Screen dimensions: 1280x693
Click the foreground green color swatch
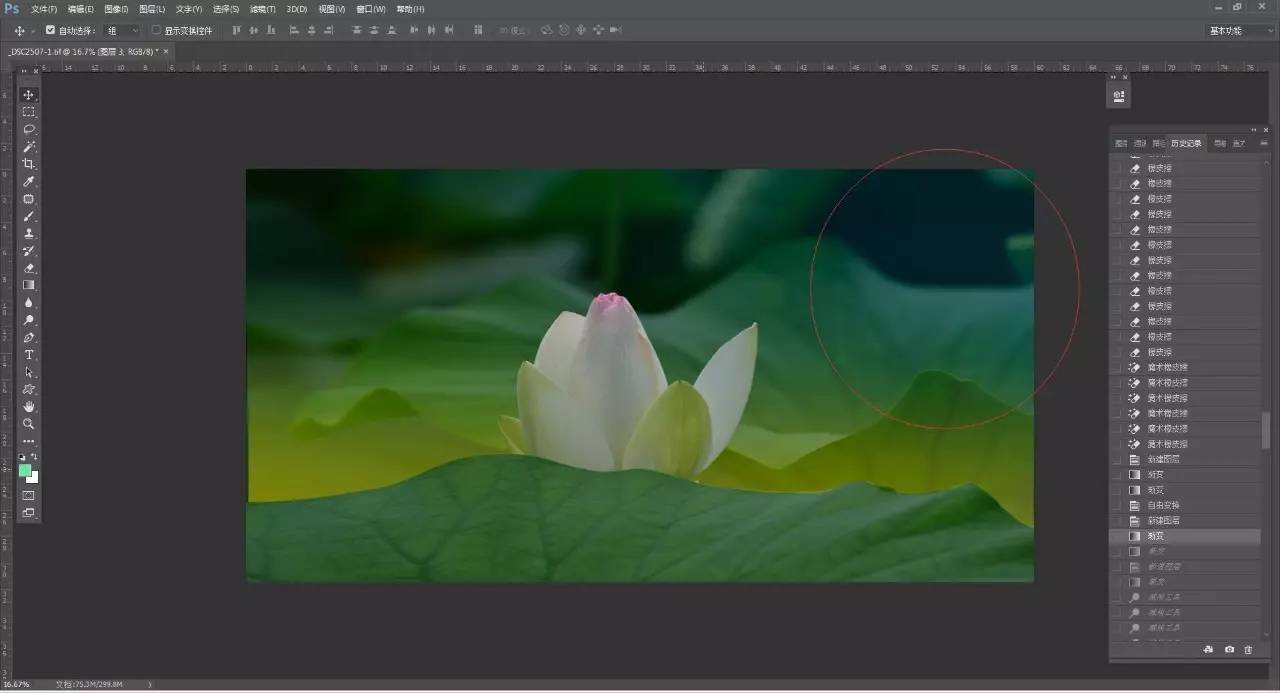[x=26, y=470]
